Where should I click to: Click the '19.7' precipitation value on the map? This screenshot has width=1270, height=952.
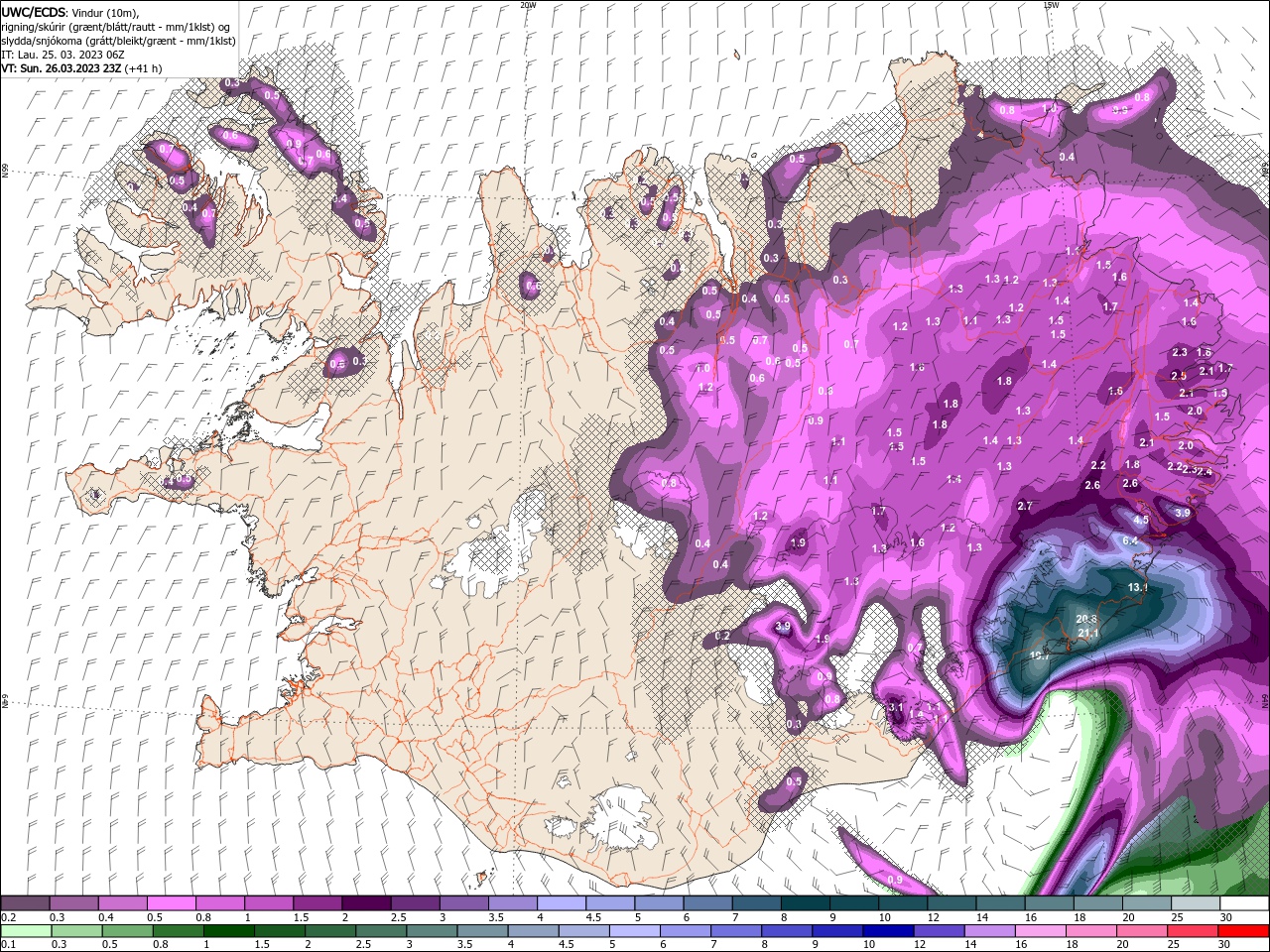tap(1040, 654)
